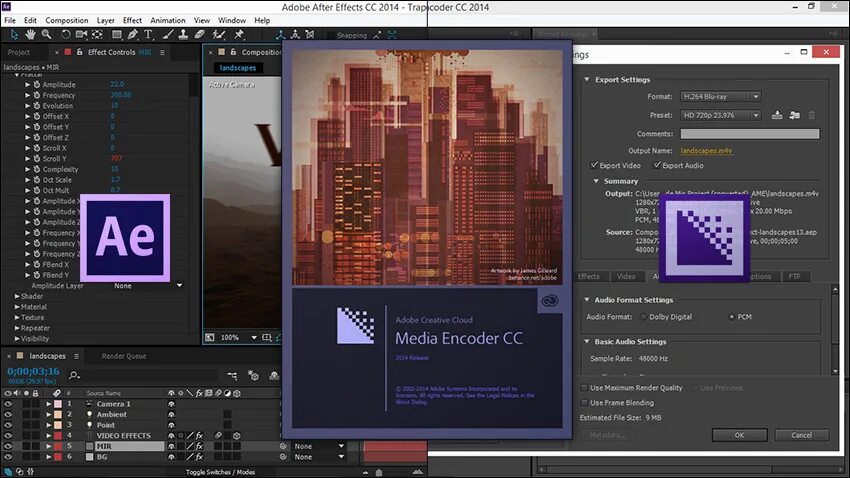Open the Effect Controls panel menu icon
Image resolution: width=850 pixels, height=478 pixels.
(x=162, y=53)
